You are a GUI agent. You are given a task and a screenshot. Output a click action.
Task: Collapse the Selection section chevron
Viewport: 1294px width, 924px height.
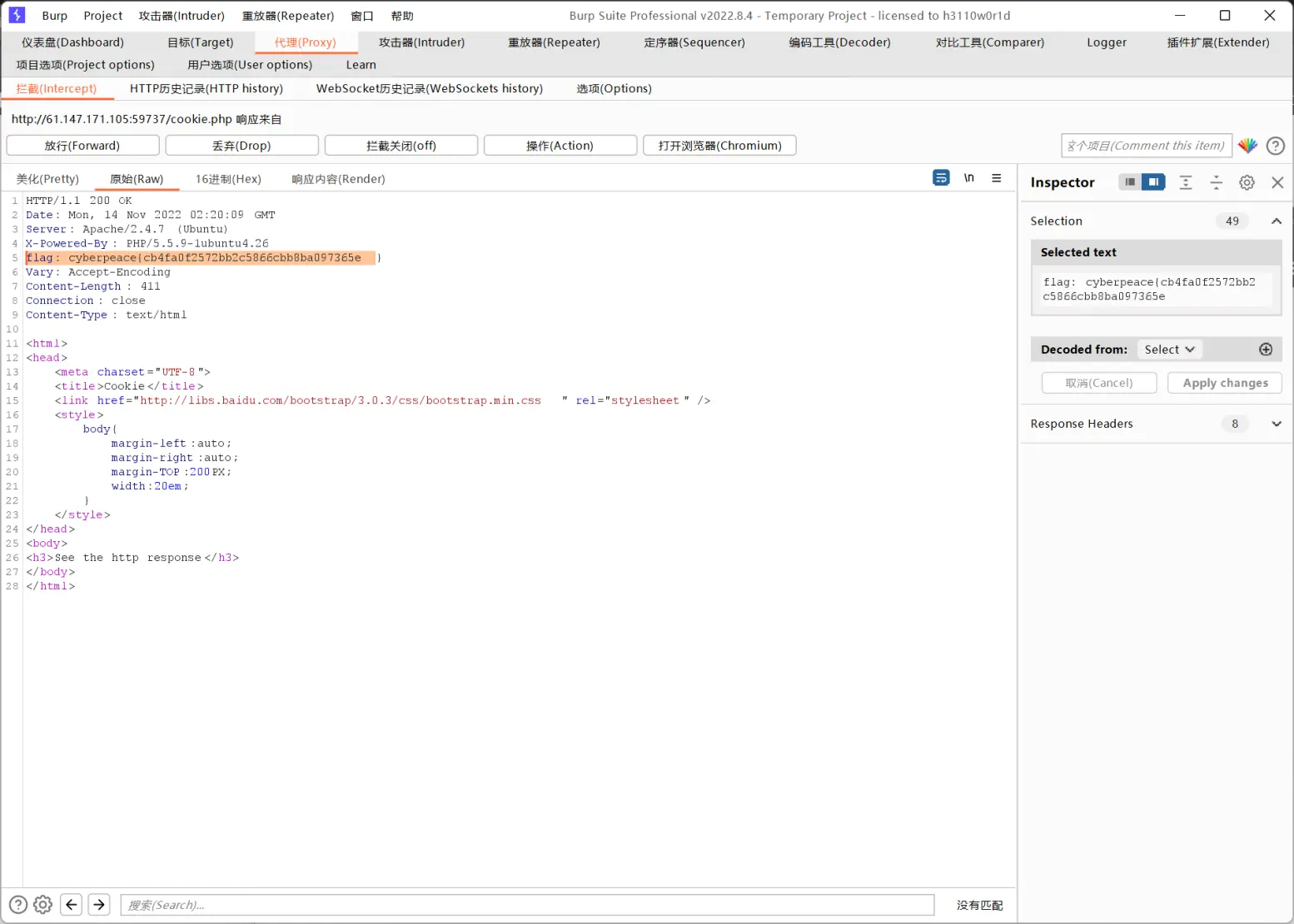pyautogui.click(x=1275, y=221)
